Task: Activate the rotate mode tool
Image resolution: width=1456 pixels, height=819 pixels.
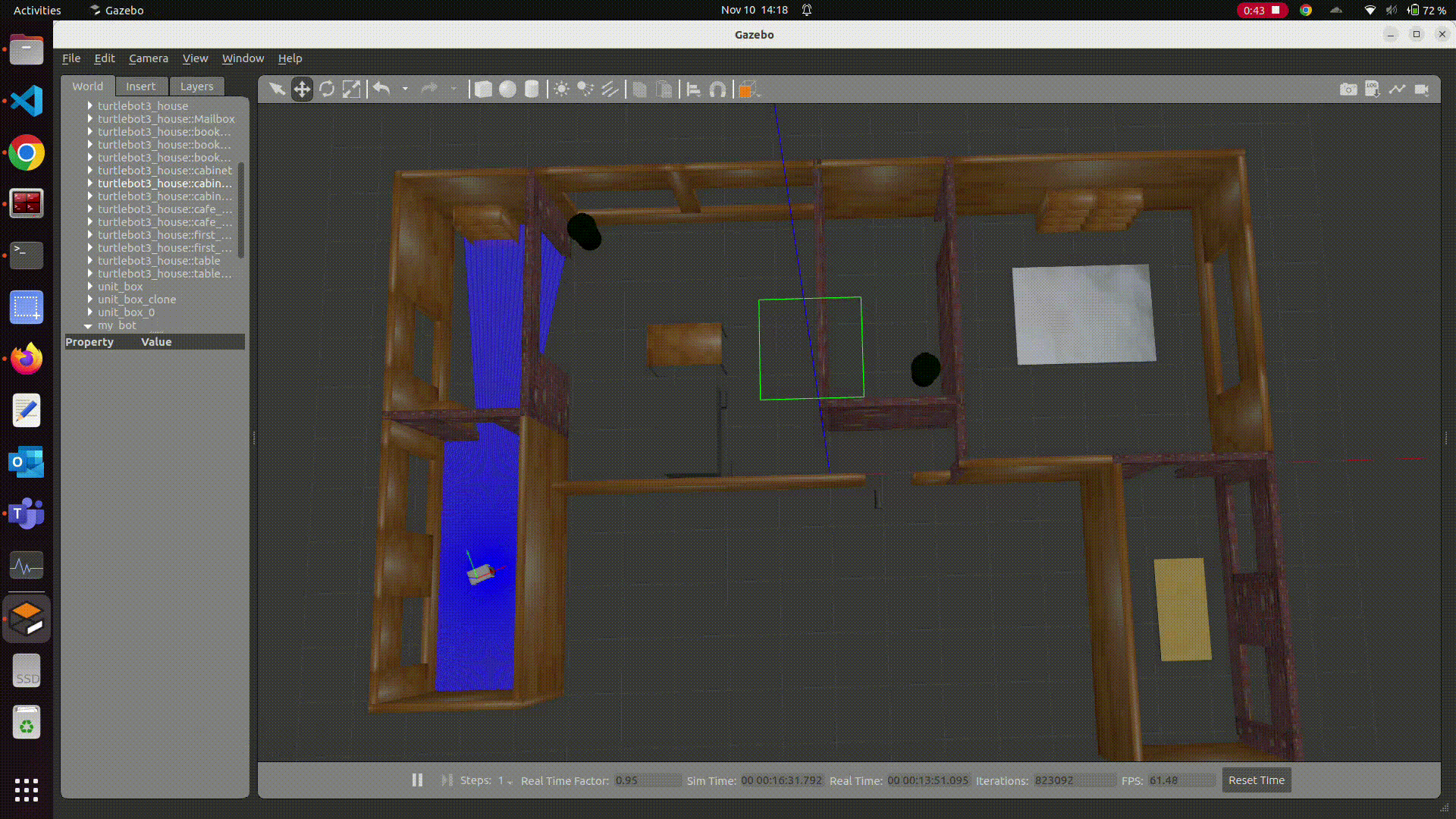Action: tap(327, 89)
